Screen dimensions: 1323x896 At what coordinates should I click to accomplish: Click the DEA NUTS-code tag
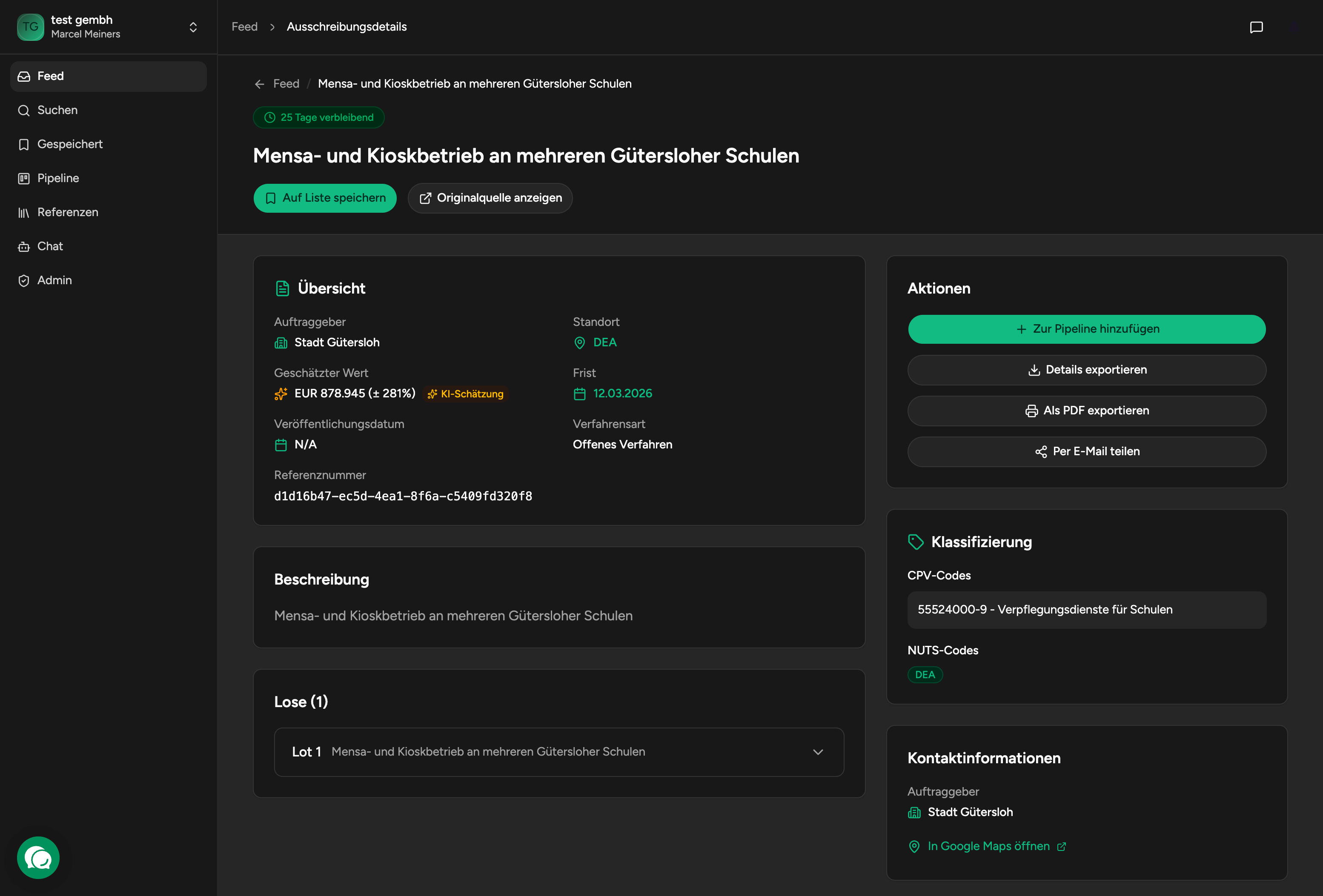[x=925, y=675]
